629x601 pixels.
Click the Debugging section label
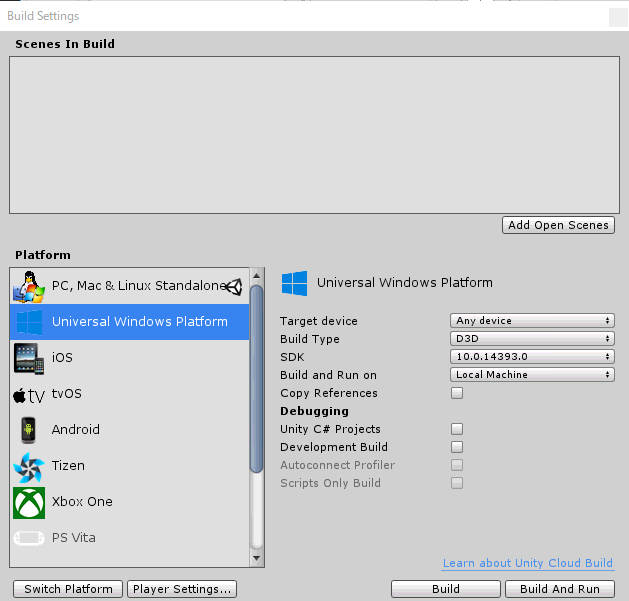[x=314, y=411]
